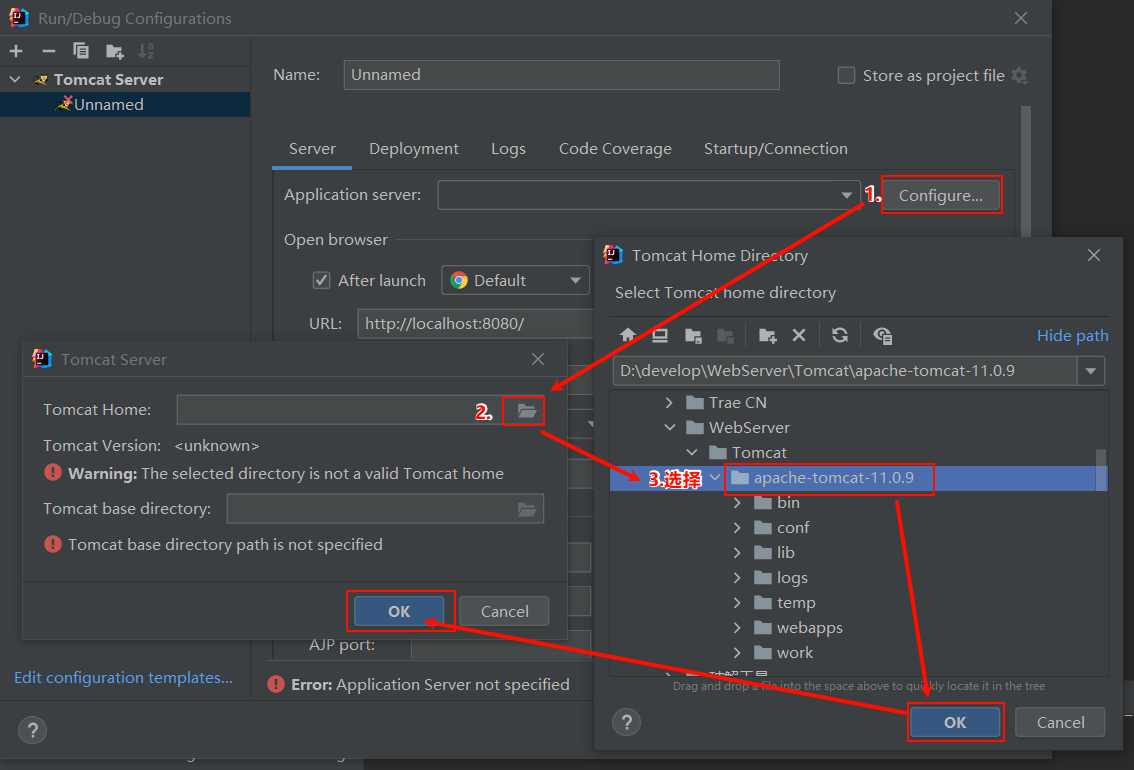Expand bin folder
1134x770 pixels.
coord(737,502)
